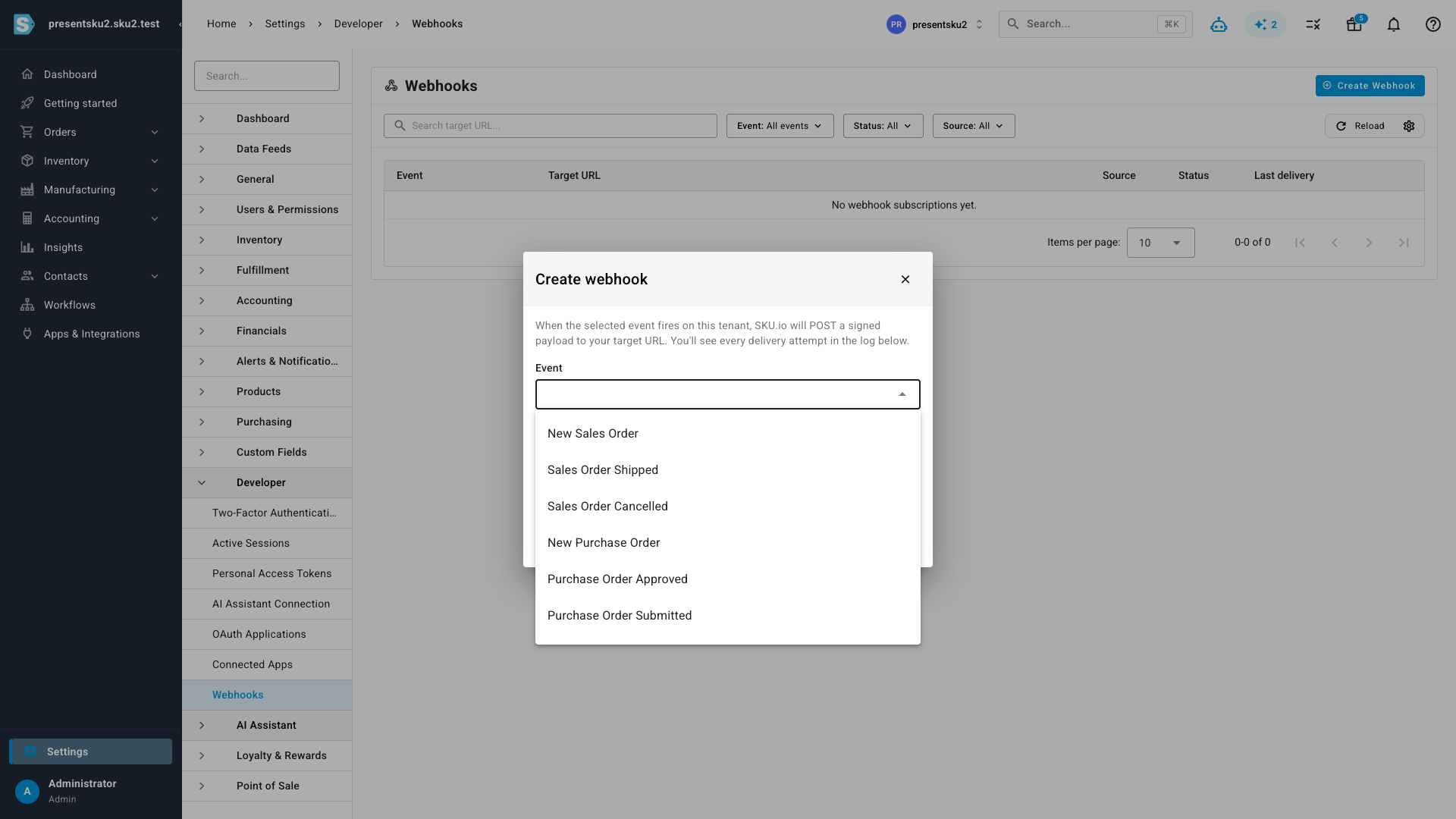Click the Workflows hierarchy icon
The image size is (1456, 819).
[27, 305]
